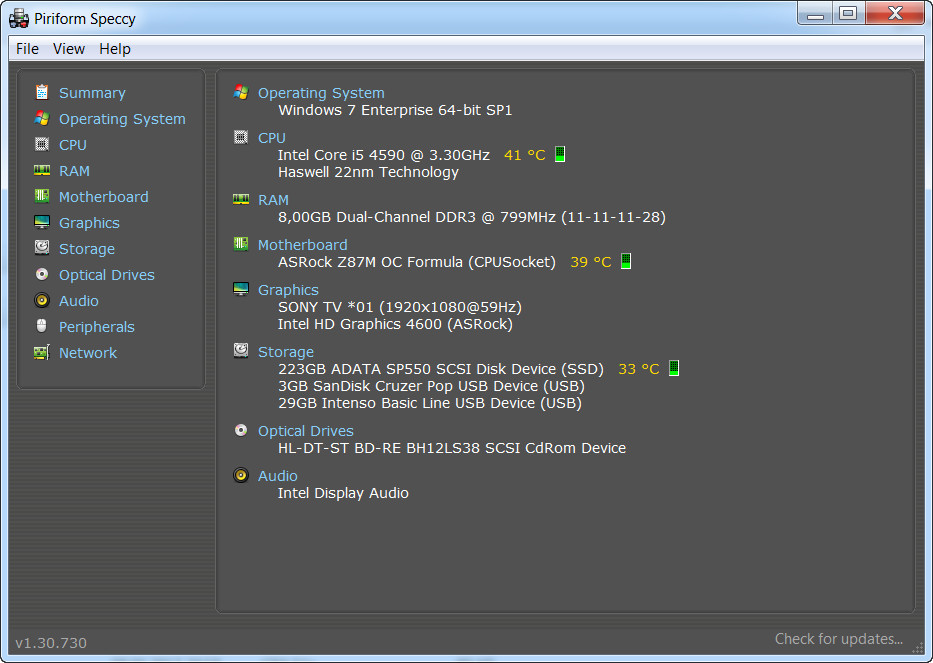This screenshot has width=933, height=663.
Task: Click the Audio speaker icon in sidebar
Action: tap(42, 300)
